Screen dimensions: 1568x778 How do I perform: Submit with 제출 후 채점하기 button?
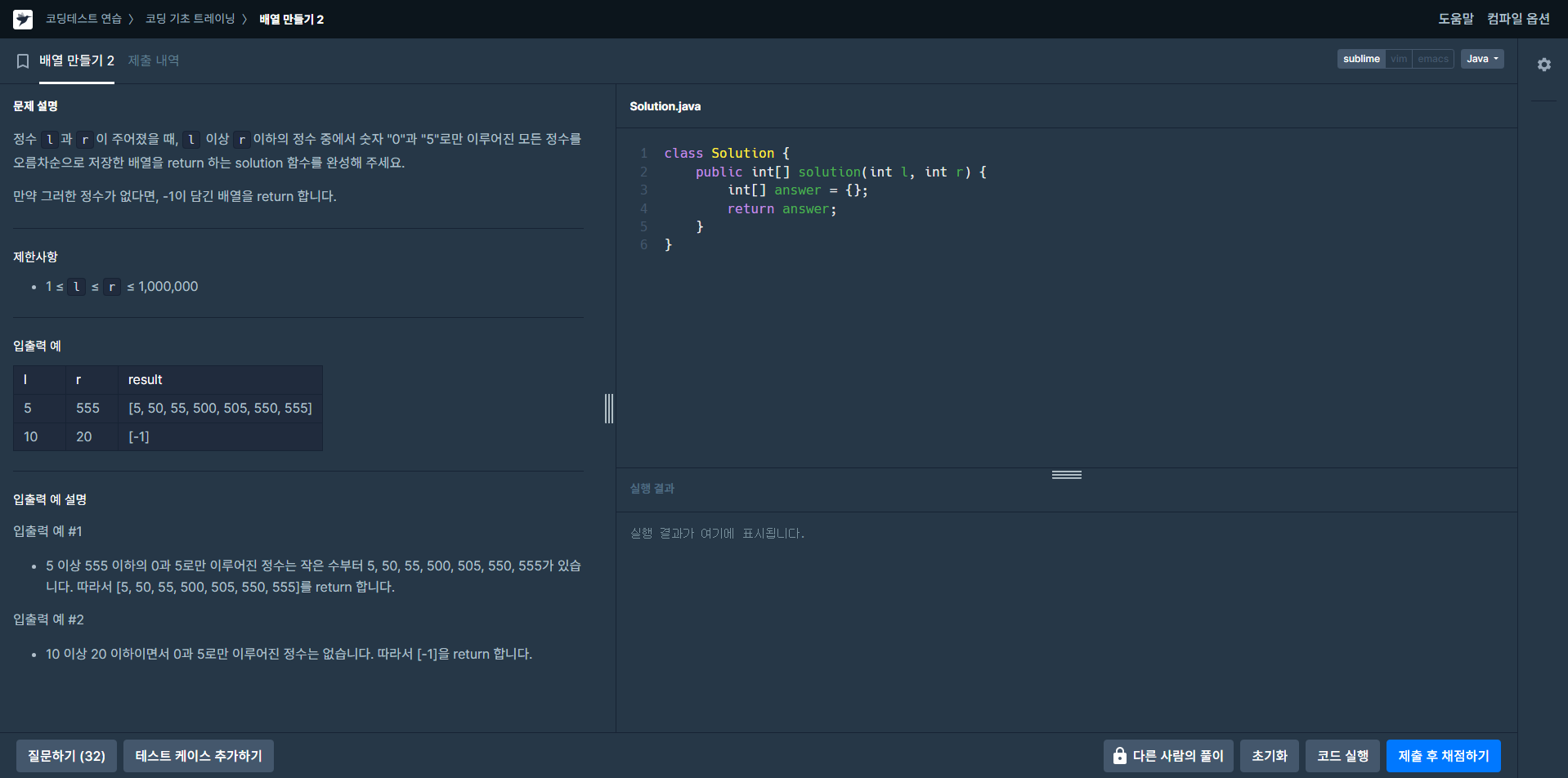[x=1444, y=756]
